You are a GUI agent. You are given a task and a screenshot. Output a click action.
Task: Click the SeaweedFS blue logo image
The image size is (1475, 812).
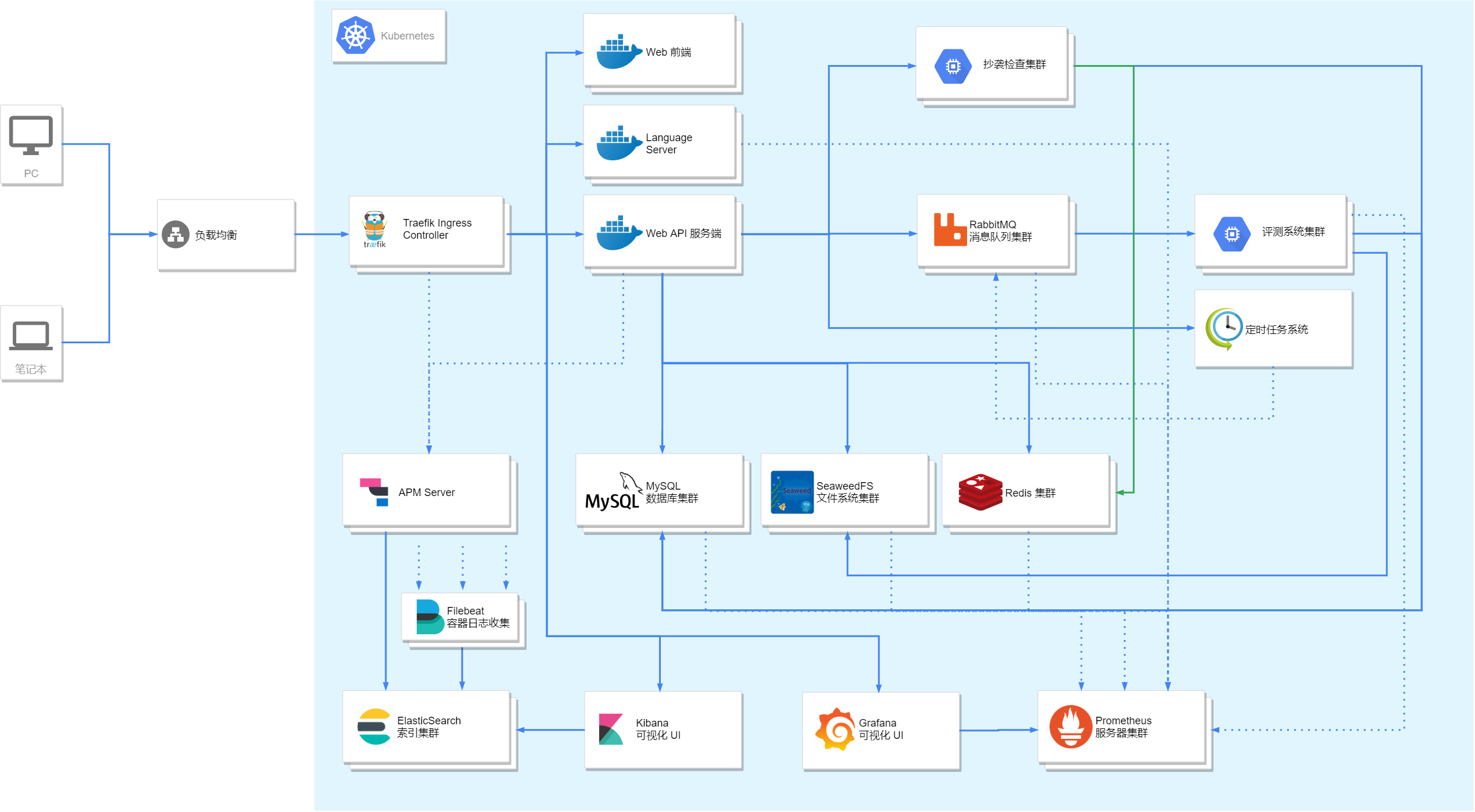[792, 493]
